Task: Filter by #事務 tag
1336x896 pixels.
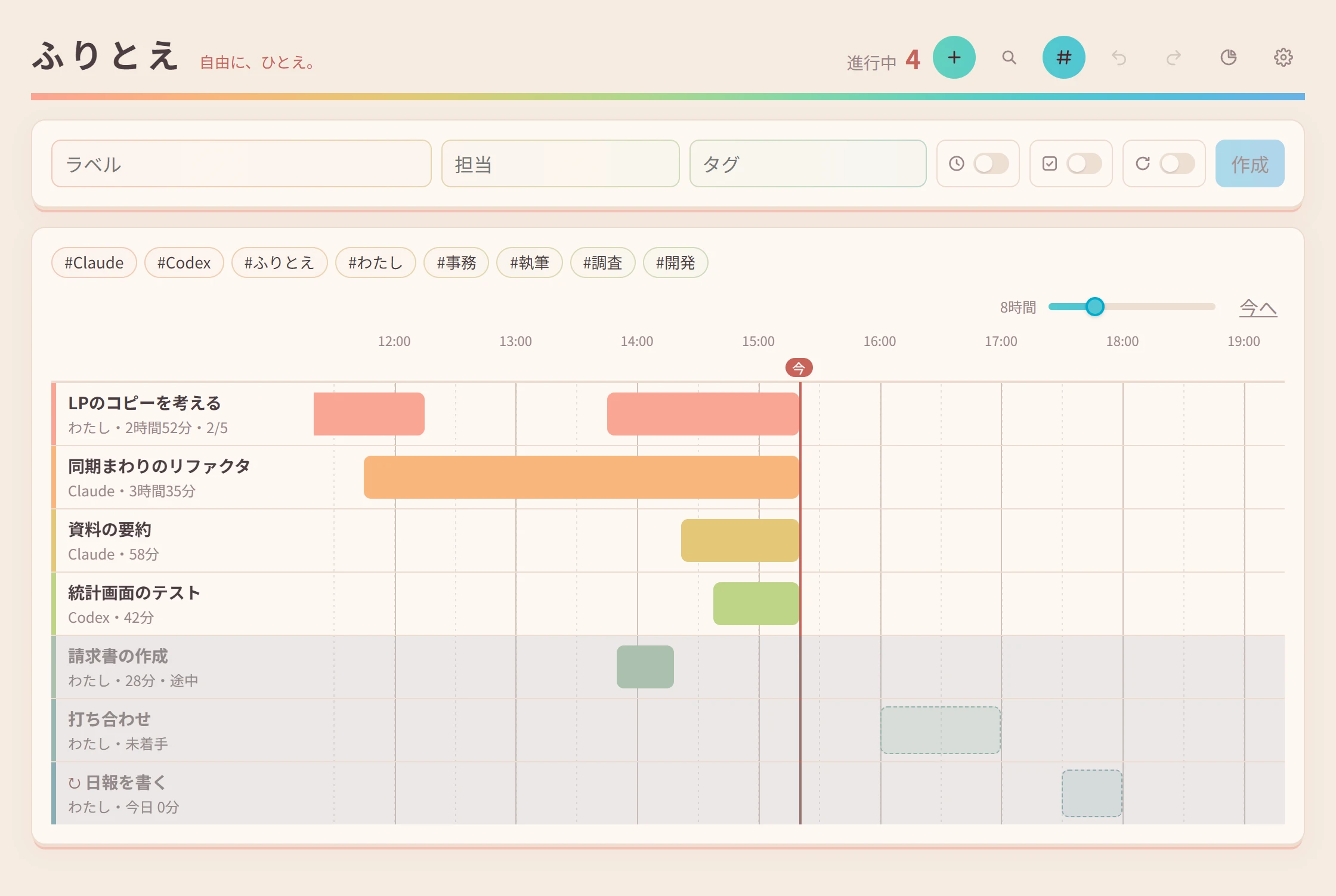Action: click(456, 262)
